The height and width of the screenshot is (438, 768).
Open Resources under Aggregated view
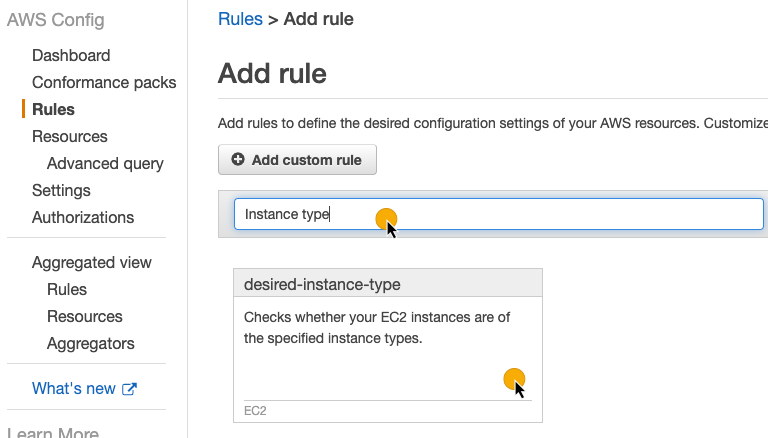click(x=85, y=317)
